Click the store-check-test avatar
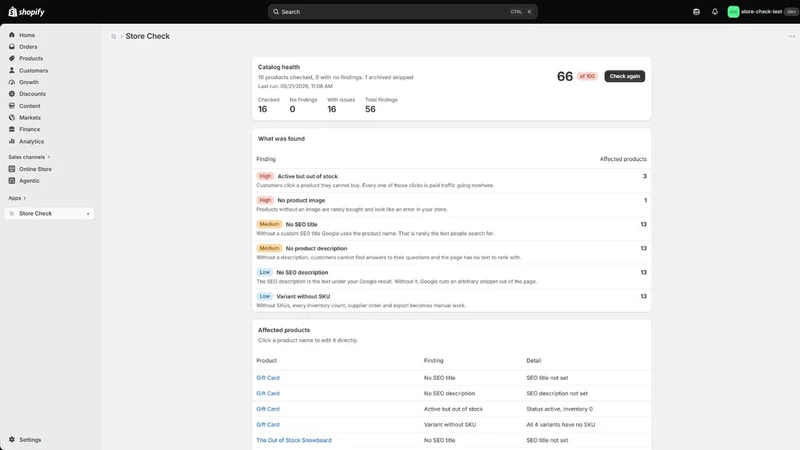The width and height of the screenshot is (800, 450). pos(733,12)
